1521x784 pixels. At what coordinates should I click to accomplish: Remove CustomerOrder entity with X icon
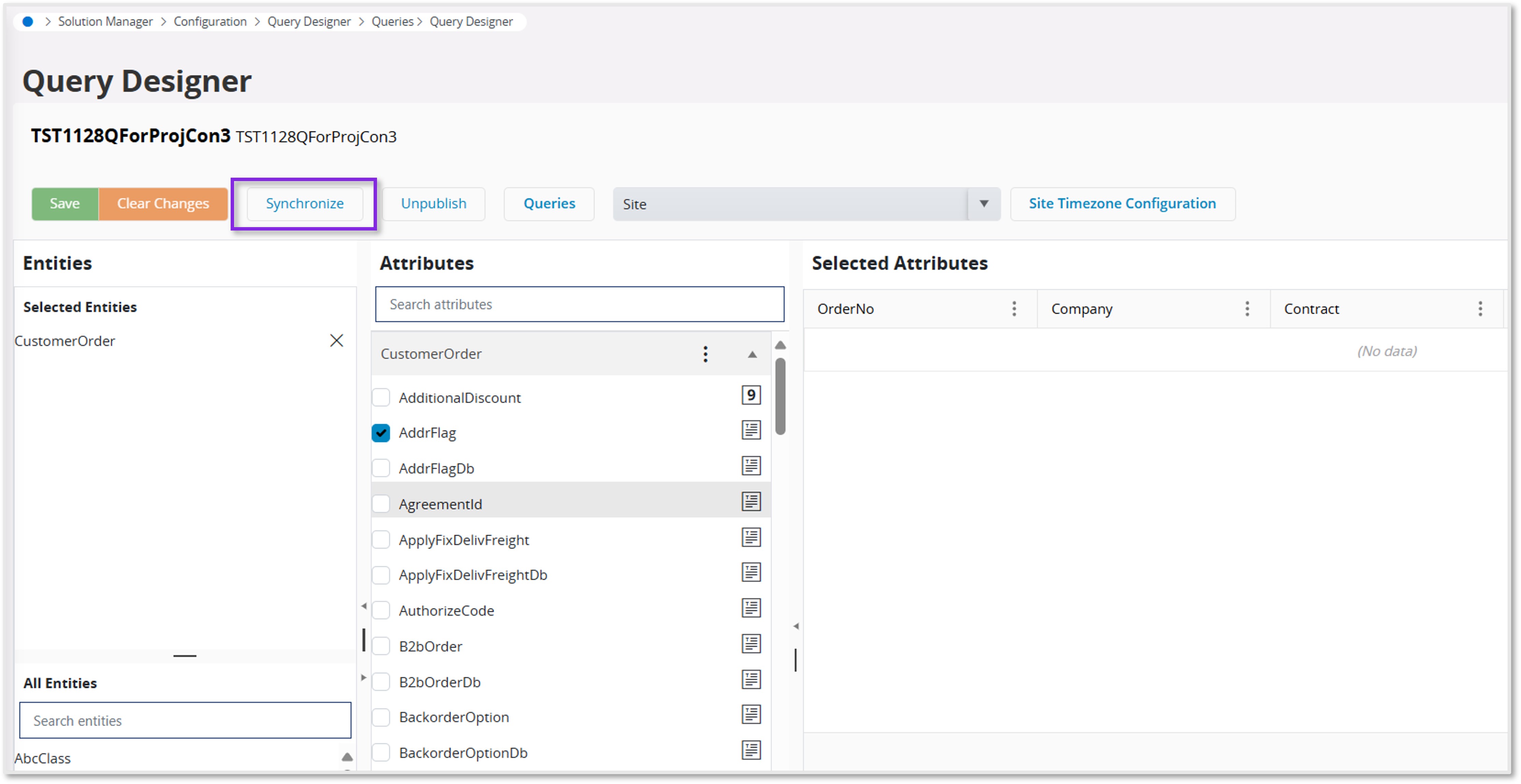(336, 341)
